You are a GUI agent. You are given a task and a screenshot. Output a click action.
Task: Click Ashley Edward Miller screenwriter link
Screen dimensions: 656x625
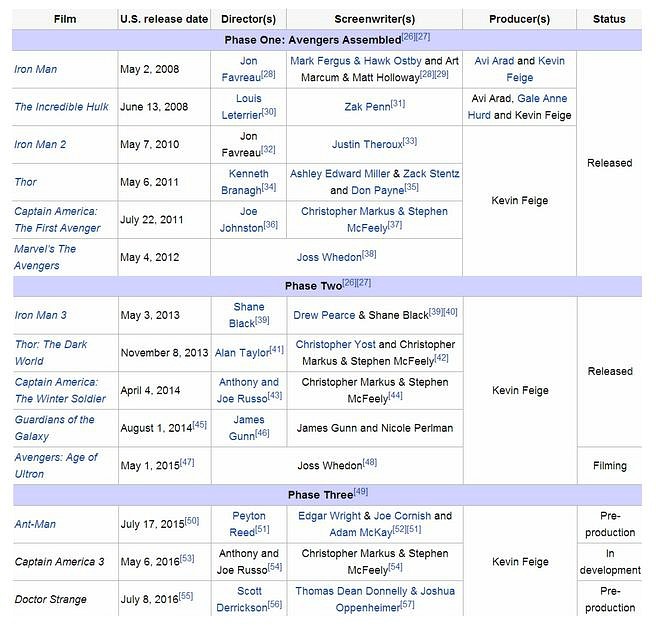click(340, 174)
